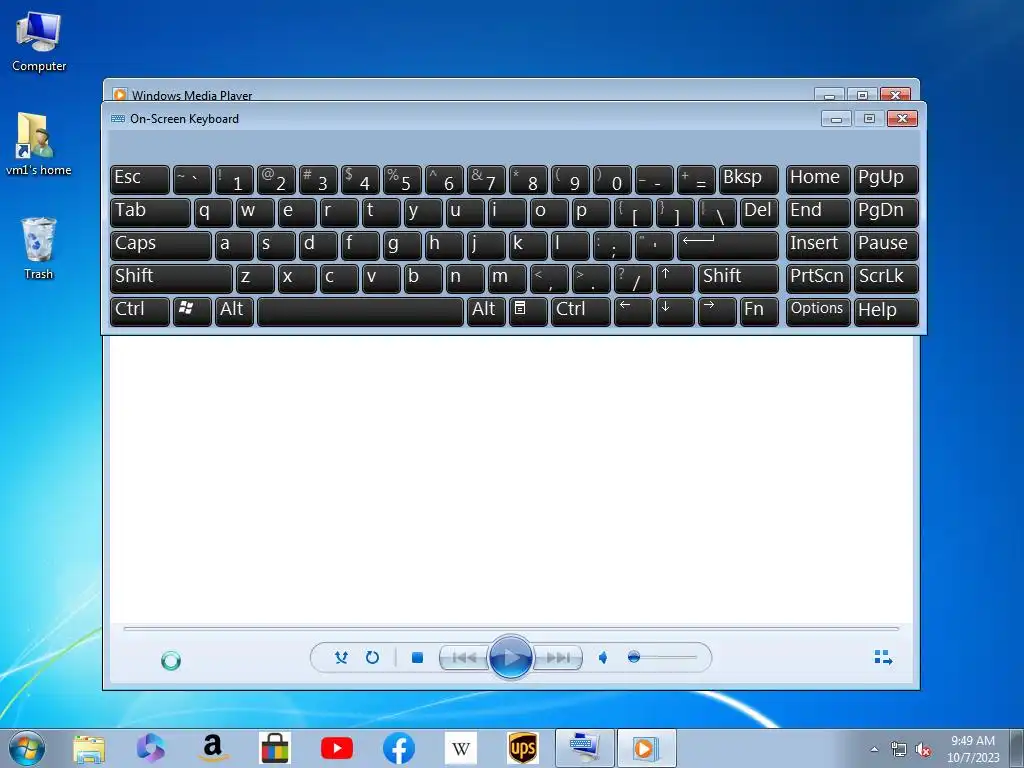The width and height of the screenshot is (1024, 768).
Task: Click the spacebar on the On-Screen Keyboard
Action: 360,312
